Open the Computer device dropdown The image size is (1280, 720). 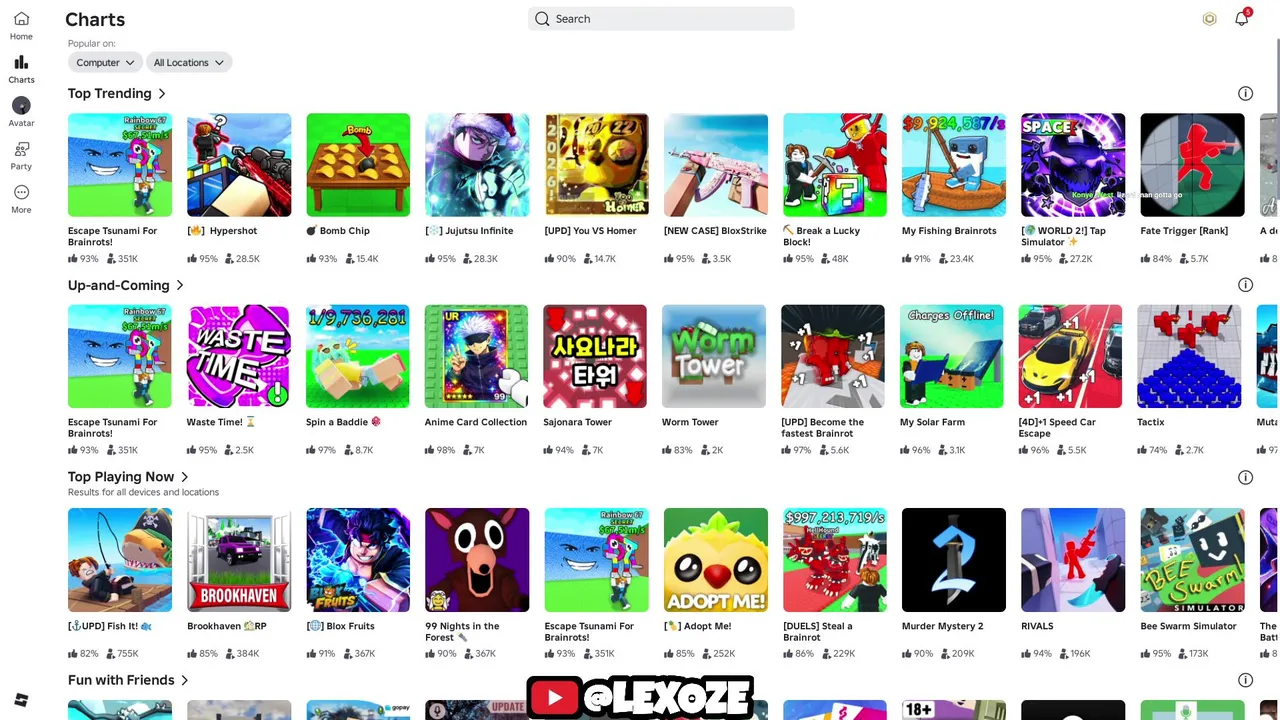(105, 62)
